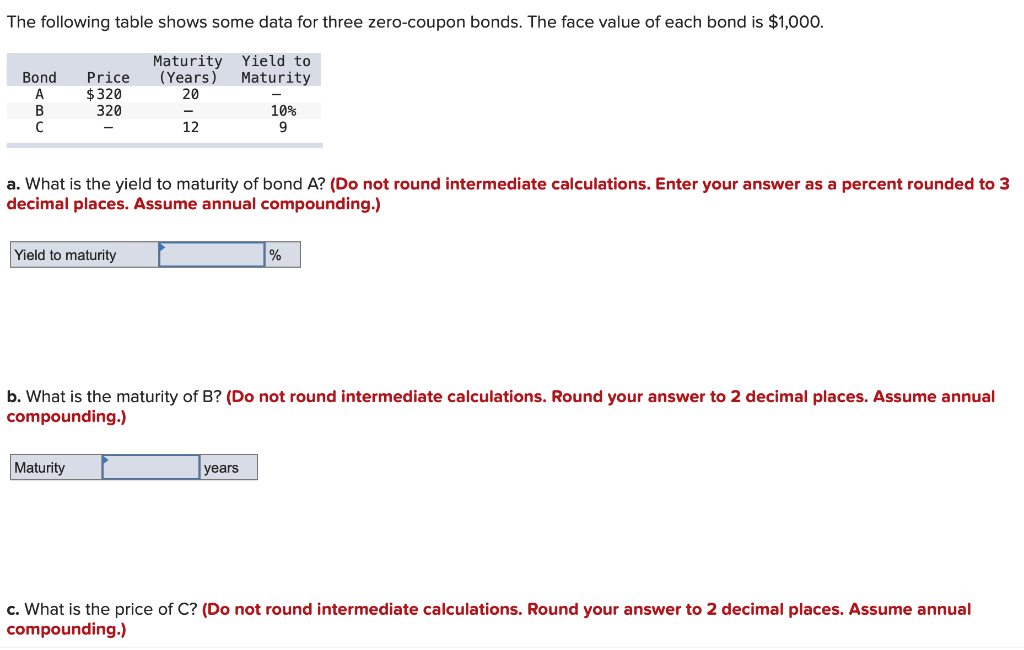Click the Yield to maturity input field
1024x650 pixels.
pos(210,254)
